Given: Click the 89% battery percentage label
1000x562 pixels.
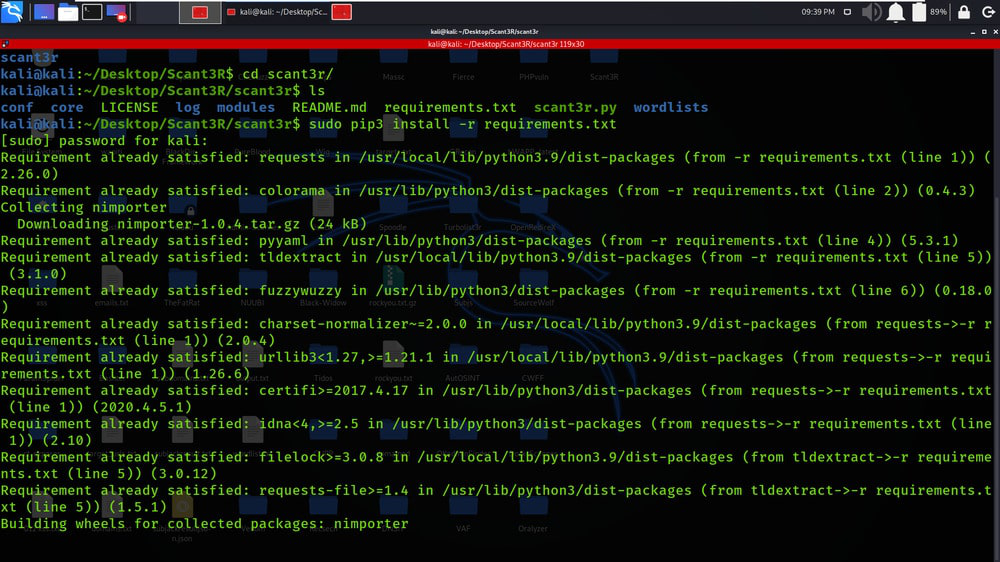Looking at the screenshot, I should coord(938,11).
